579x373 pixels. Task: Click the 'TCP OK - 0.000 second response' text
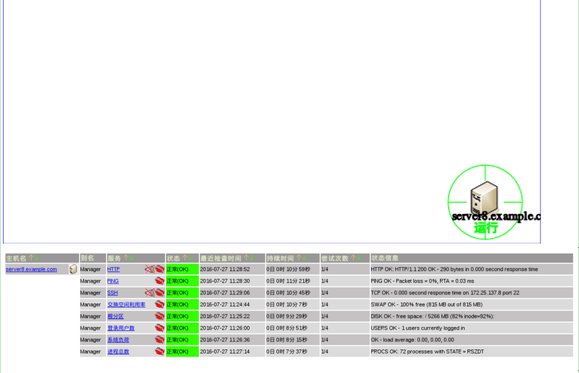pyautogui.click(x=445, y=293)
